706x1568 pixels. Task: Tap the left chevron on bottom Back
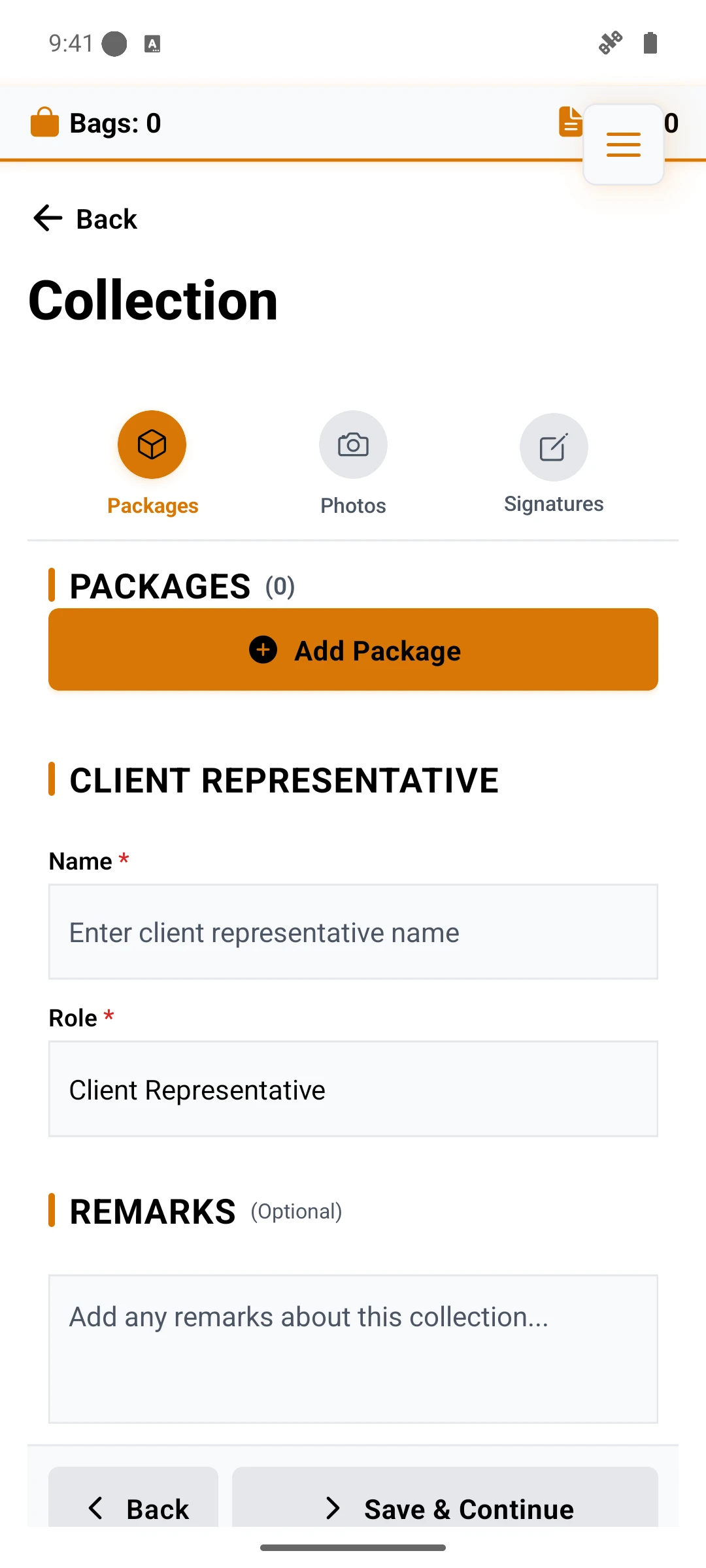[96, 1508]
